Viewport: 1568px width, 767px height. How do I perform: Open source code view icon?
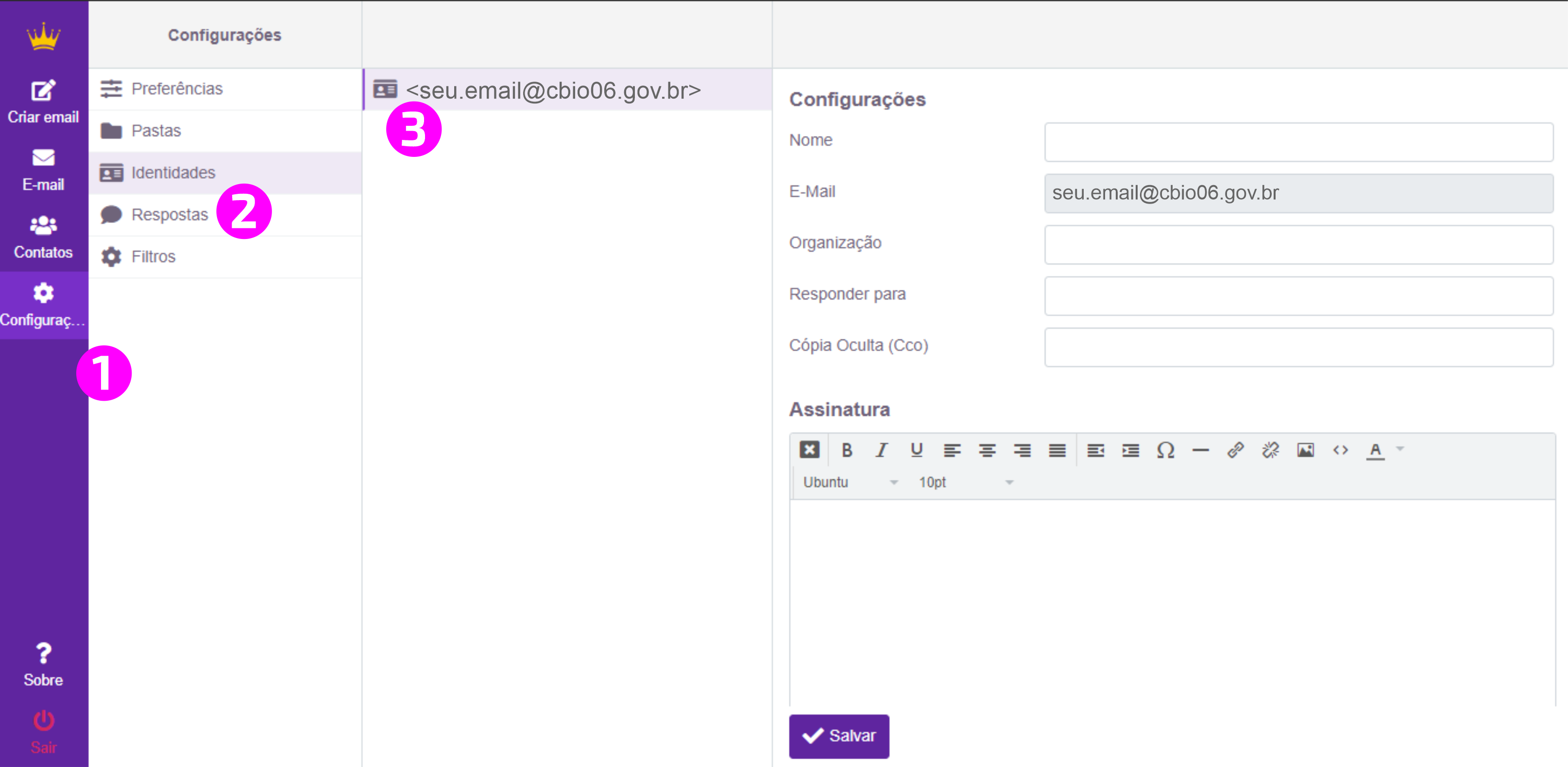click(x=1340, y=450)
